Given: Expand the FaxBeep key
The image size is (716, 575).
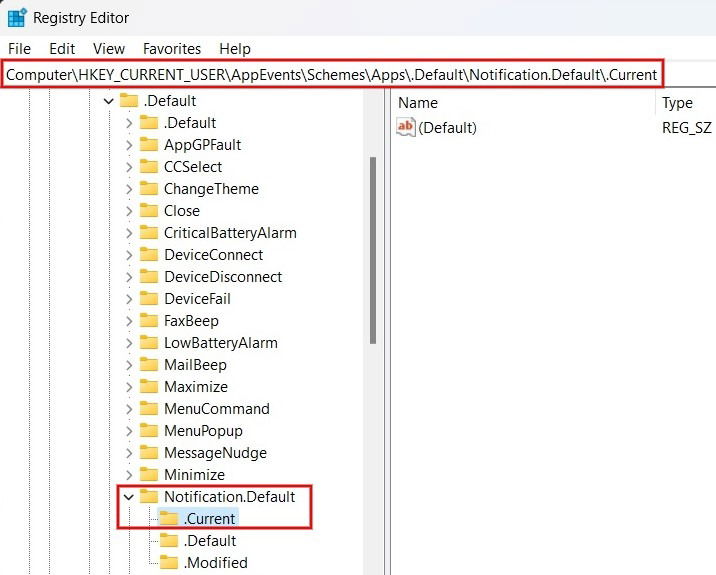Looking at the screenshot, I should [x=129, y=321].
